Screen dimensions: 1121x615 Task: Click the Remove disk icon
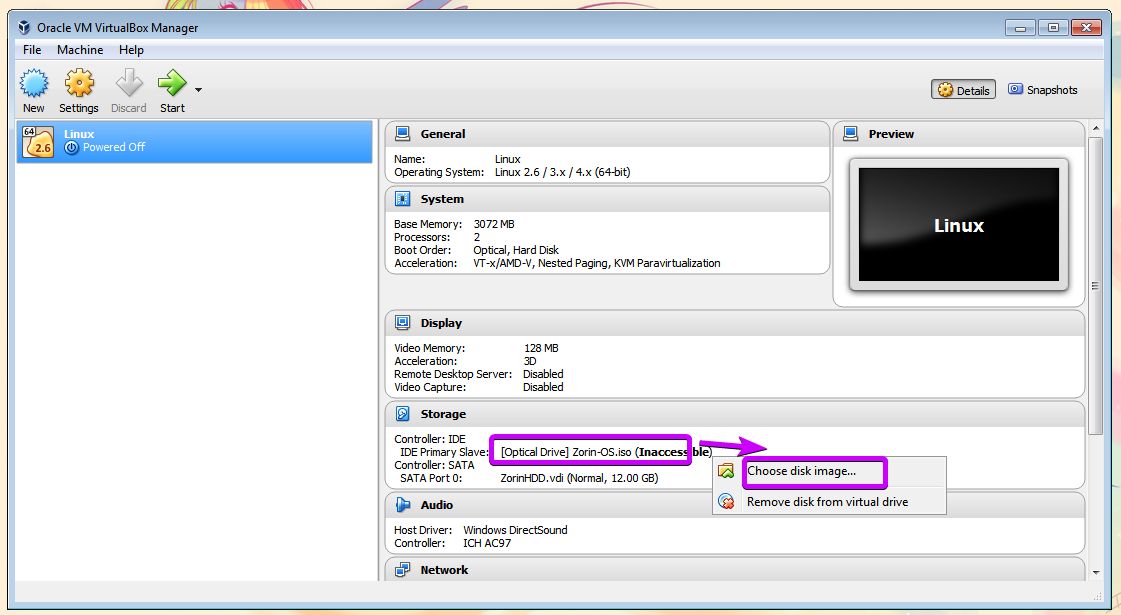(726, 501)
